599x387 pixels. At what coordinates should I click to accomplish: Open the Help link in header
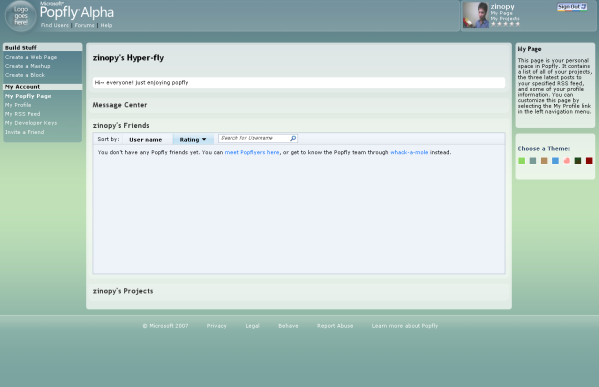(x=106, y=25)
